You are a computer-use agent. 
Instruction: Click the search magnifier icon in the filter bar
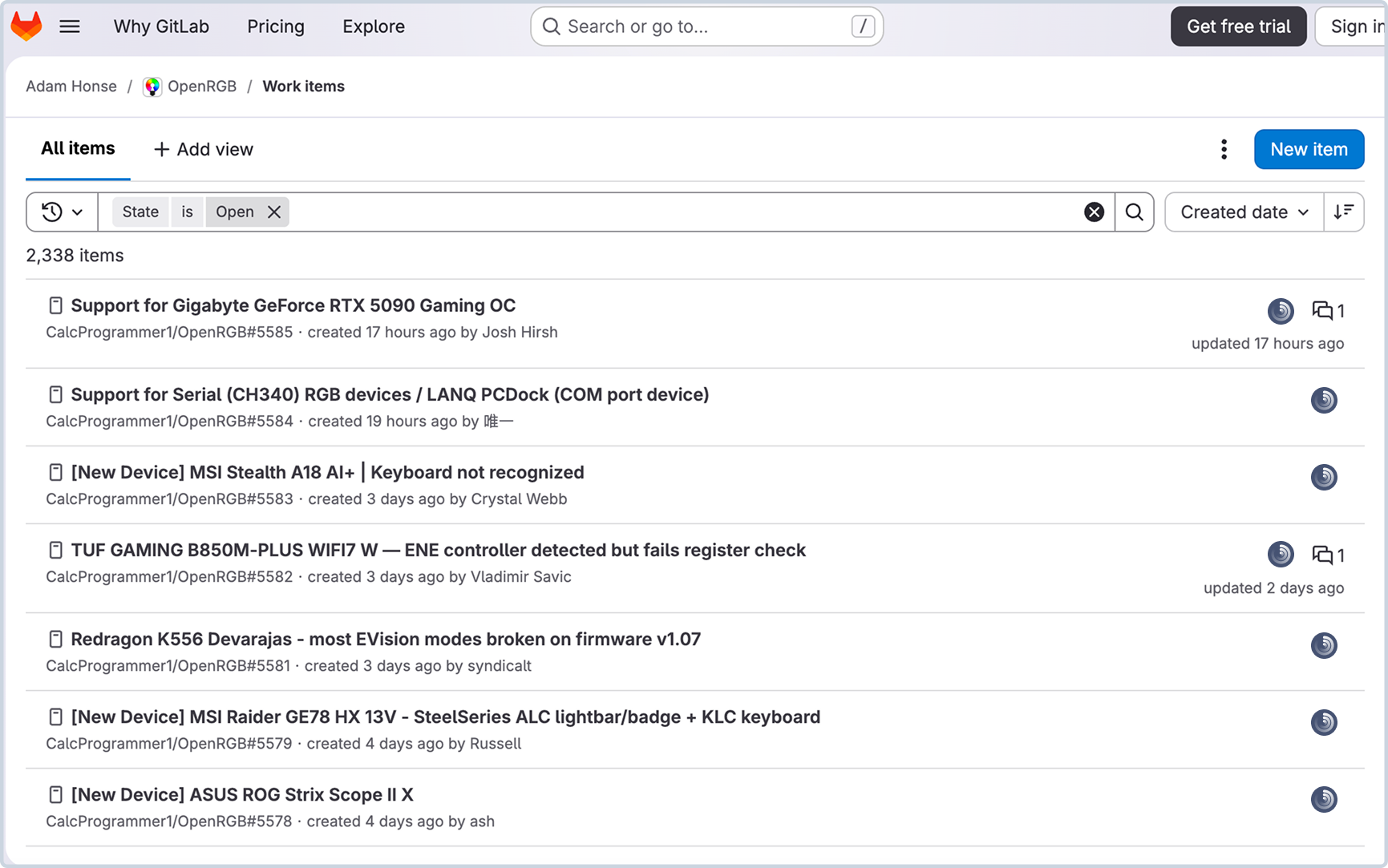coord(1134,212)
